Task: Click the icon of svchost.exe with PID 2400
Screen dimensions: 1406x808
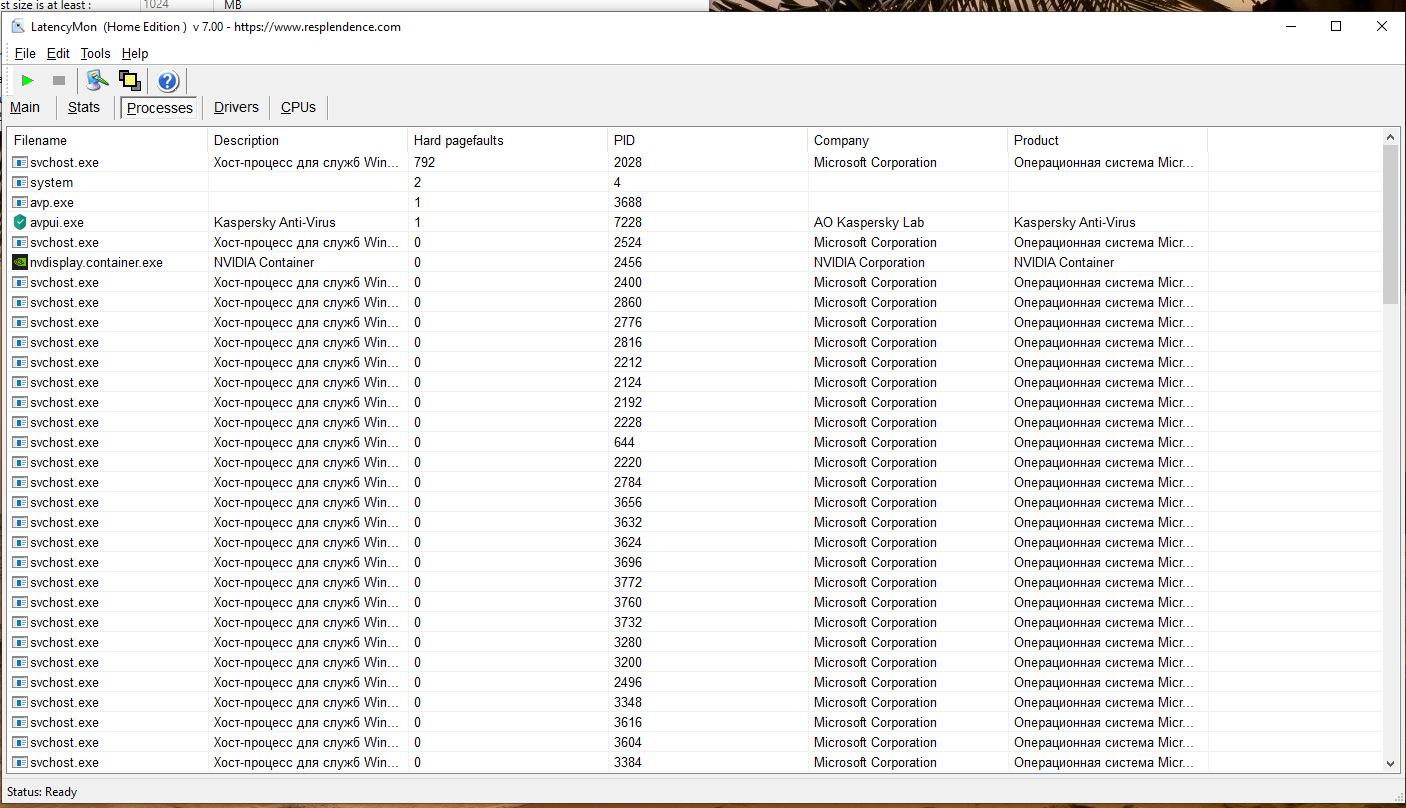Action: click(20, 282)
